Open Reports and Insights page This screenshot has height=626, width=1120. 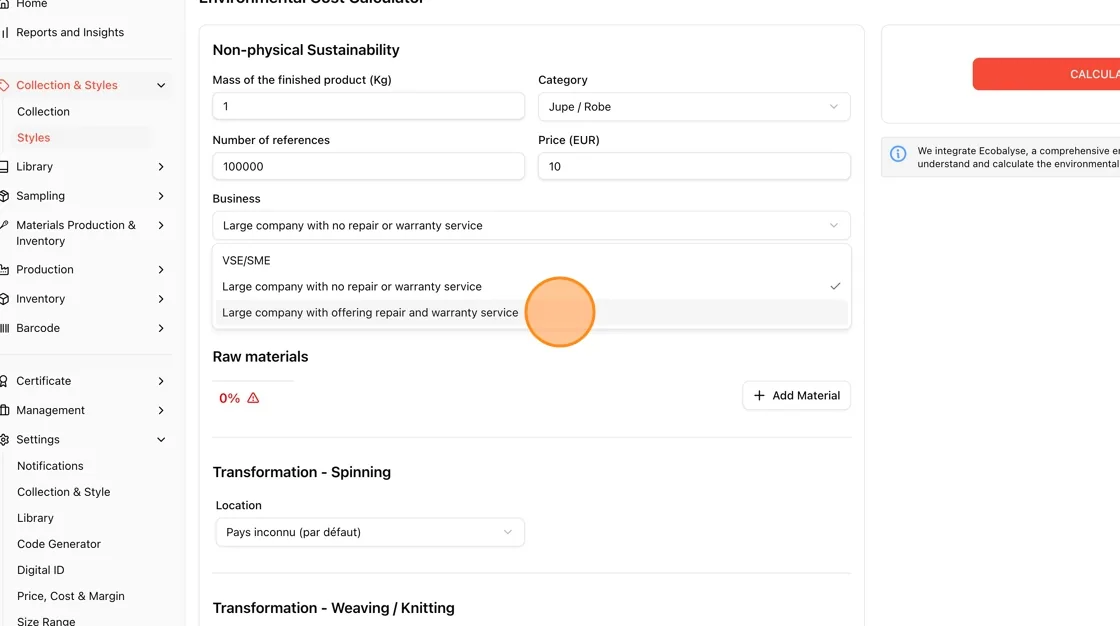tap(69, 32)
